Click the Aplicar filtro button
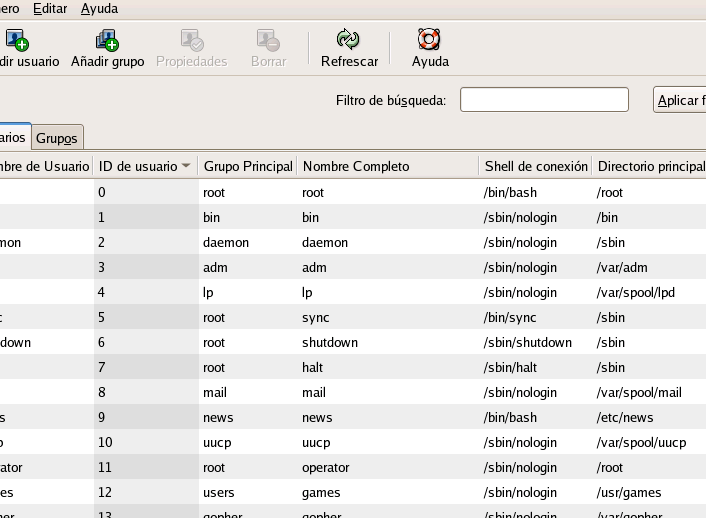The height and width of the screenshot is (518, 706). pyautogui.click(x=680, y=100)
